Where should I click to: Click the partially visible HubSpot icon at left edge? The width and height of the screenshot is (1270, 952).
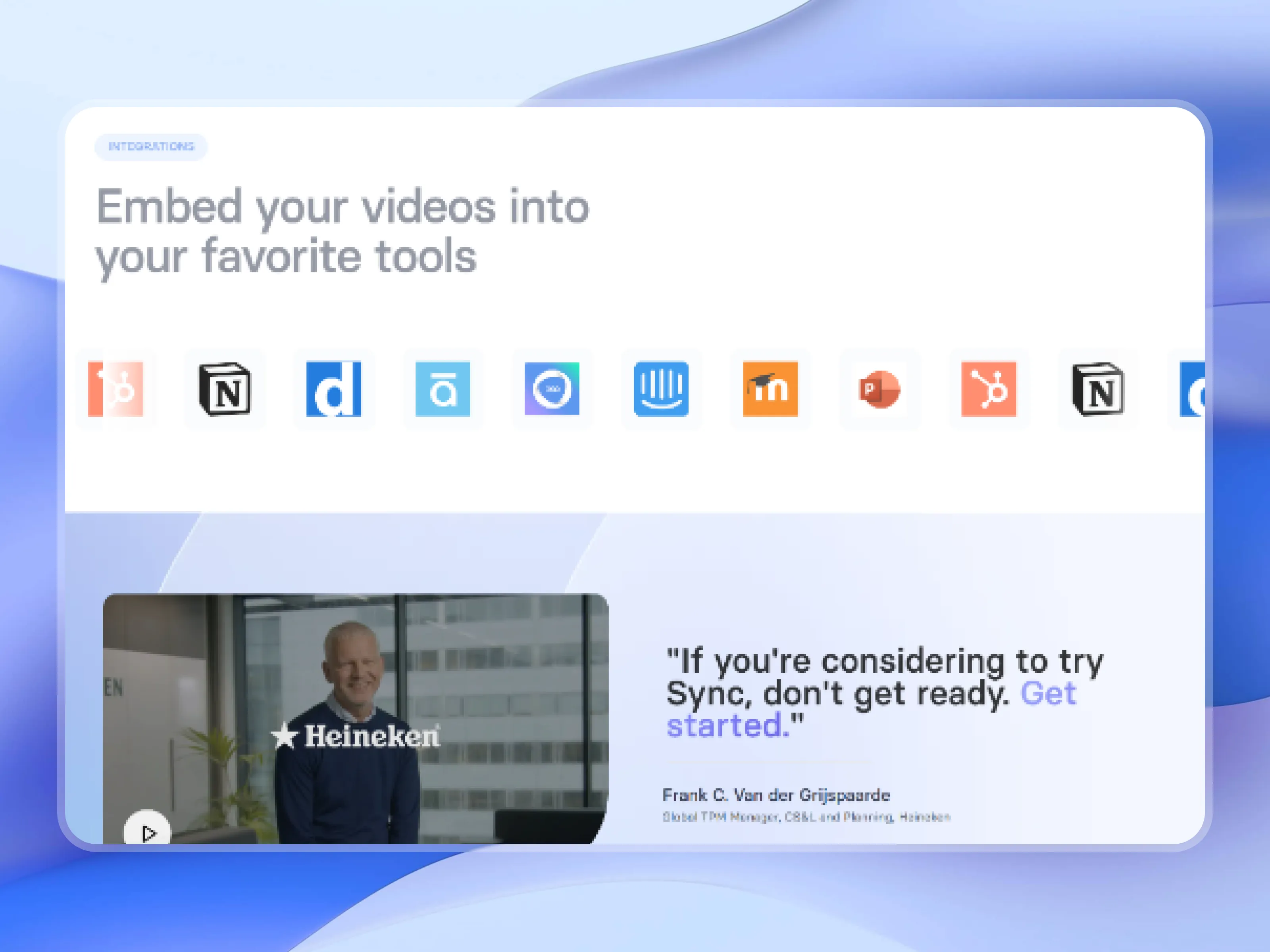[115, 389]
